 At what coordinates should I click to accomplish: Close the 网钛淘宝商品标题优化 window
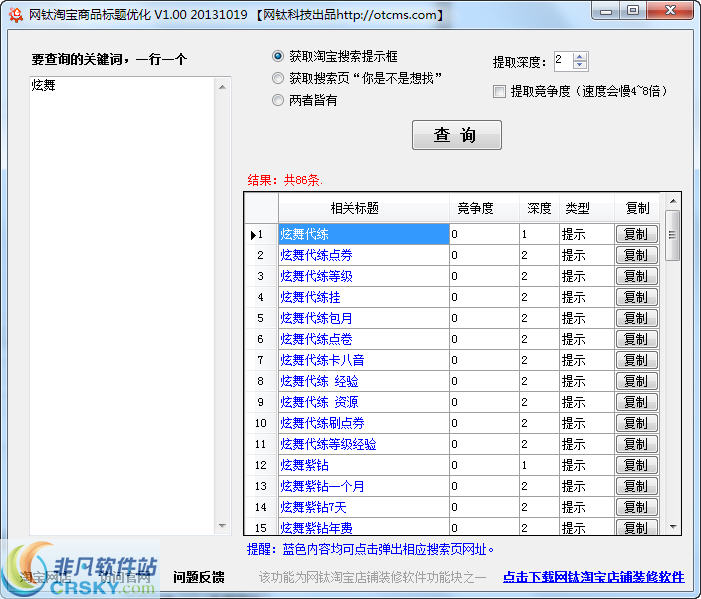click(670, 11)
